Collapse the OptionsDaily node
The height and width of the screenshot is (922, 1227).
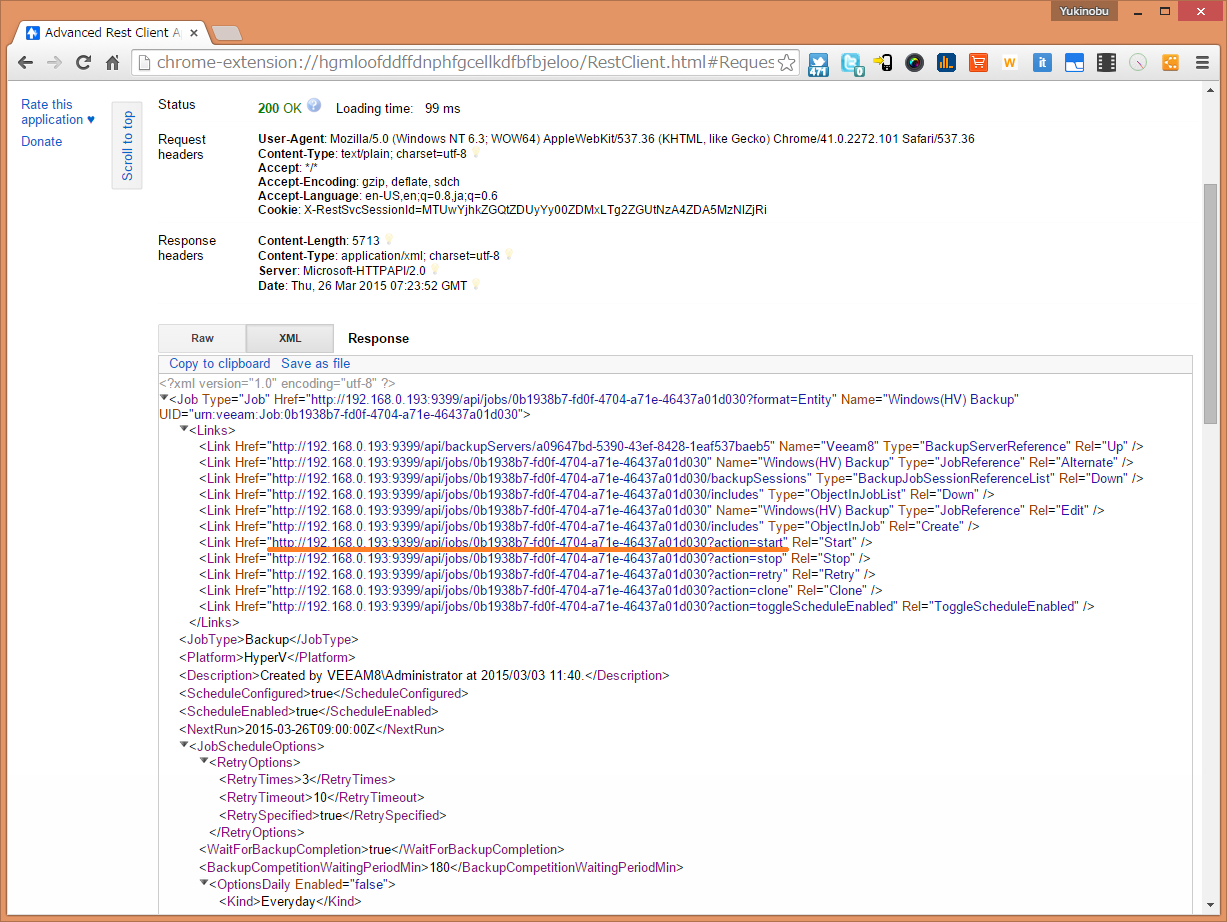(204, 883)
